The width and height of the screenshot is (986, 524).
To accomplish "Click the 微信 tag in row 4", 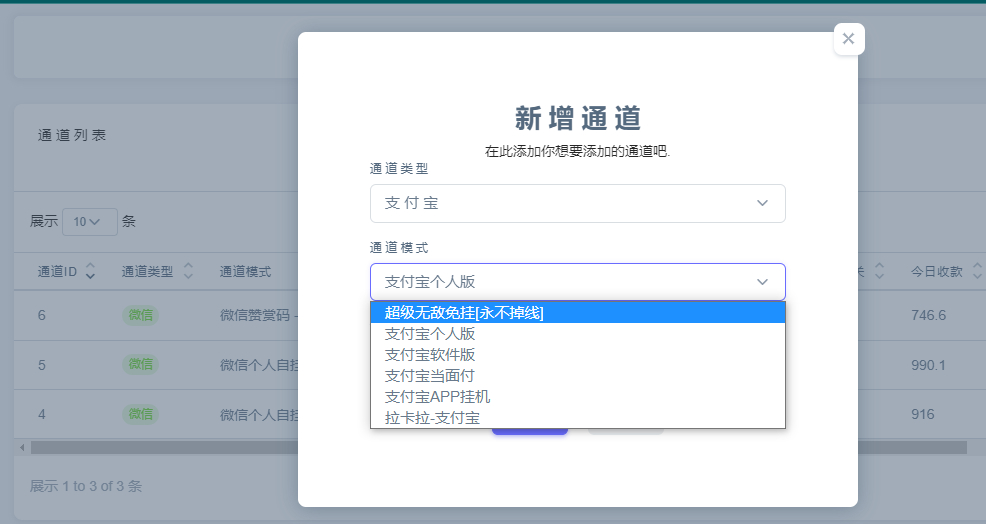I will tap(140, 414).
